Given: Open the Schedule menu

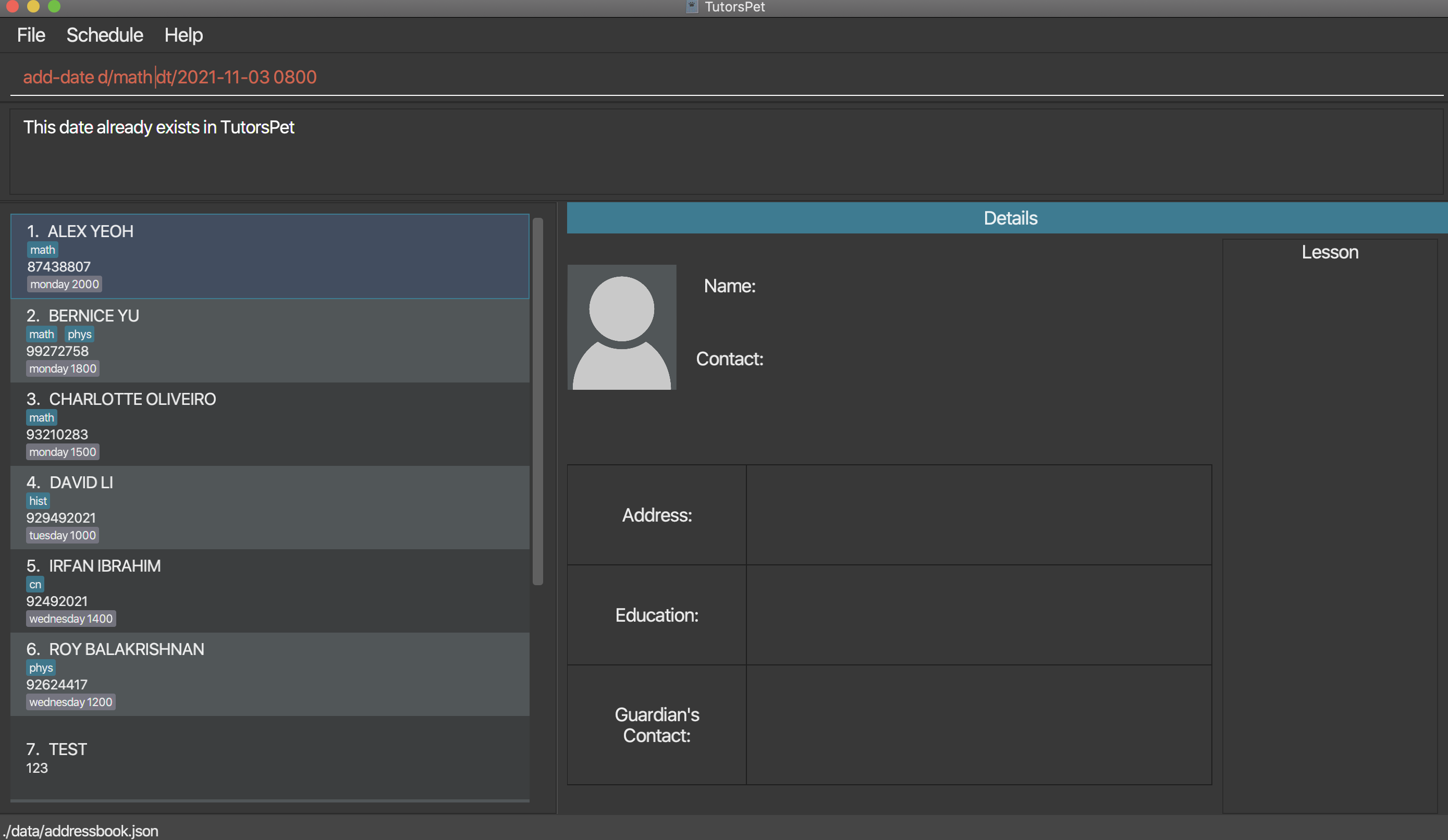Looking at the screenshot, I should (x=105, y=35).
